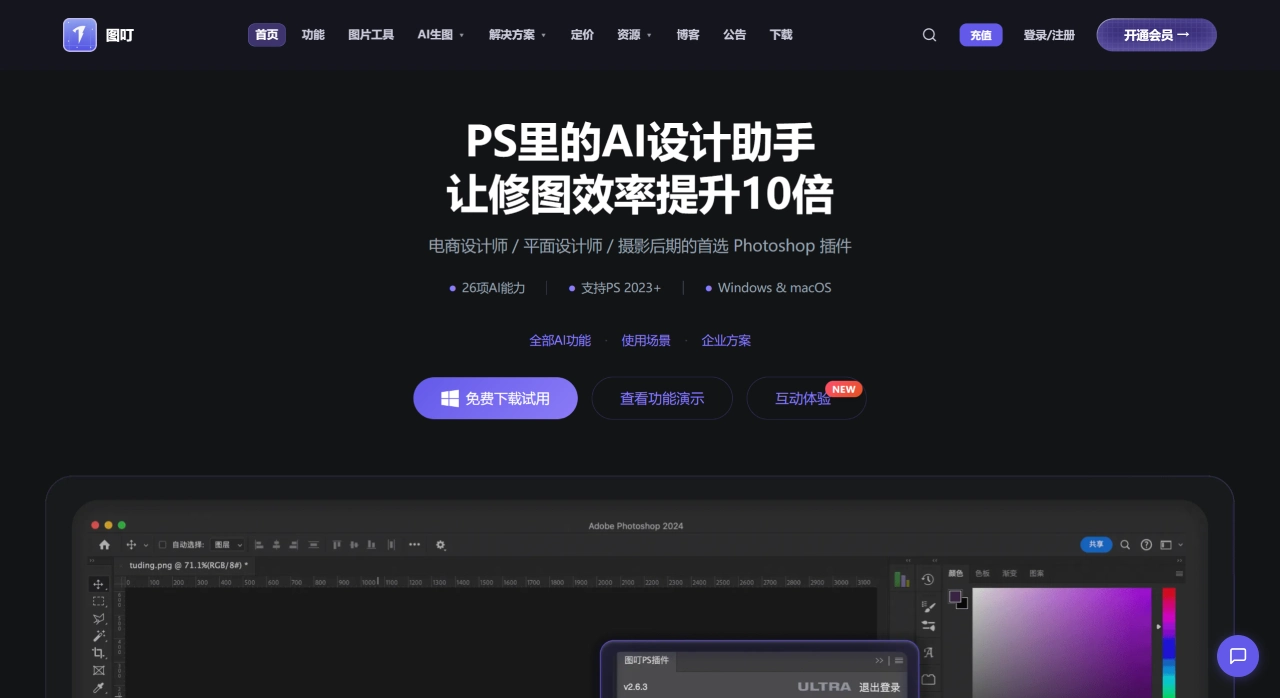Select the Move tool in Photoshop toolbar
Screen dimensions: 1280x698
click(x=98, y=584)
